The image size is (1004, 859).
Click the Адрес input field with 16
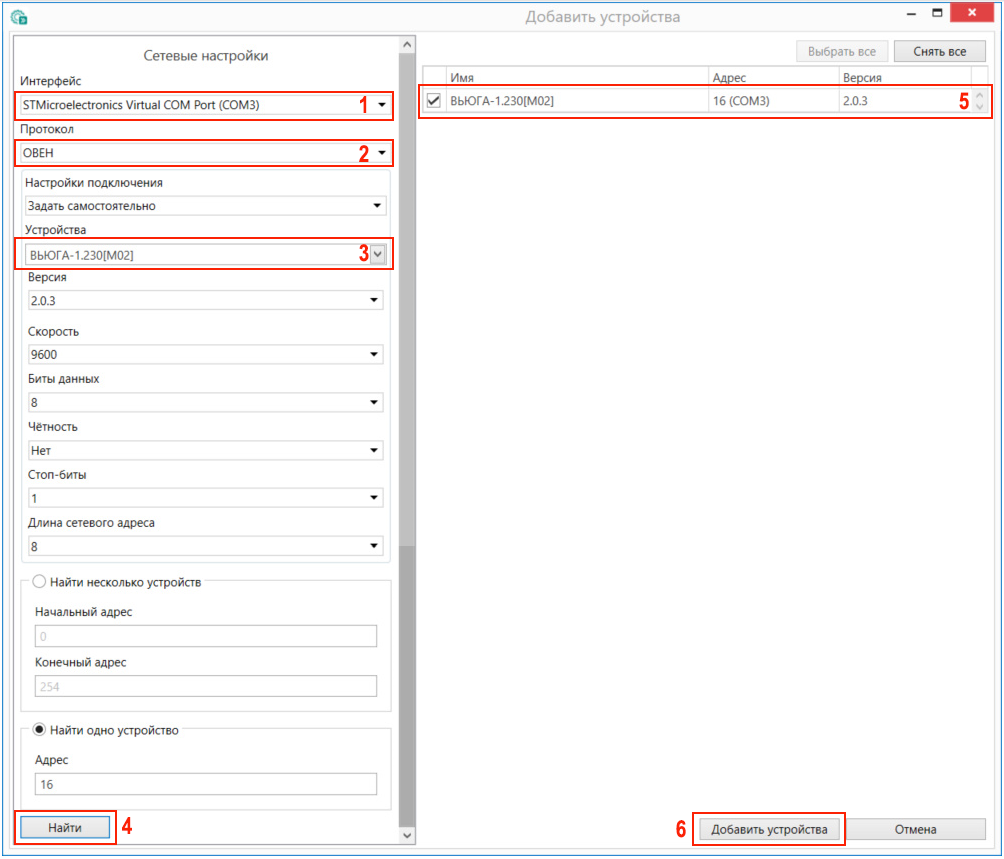(205, 785)
